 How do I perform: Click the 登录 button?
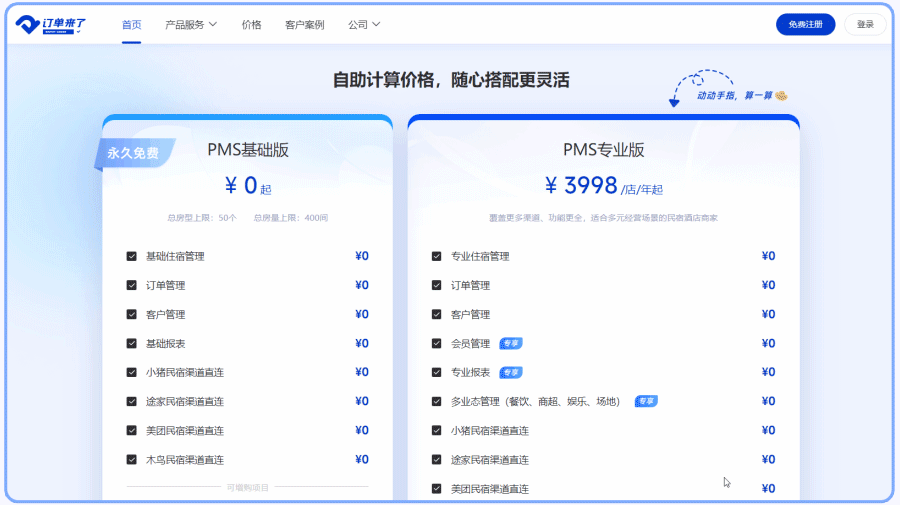click(x=865, y=24)
